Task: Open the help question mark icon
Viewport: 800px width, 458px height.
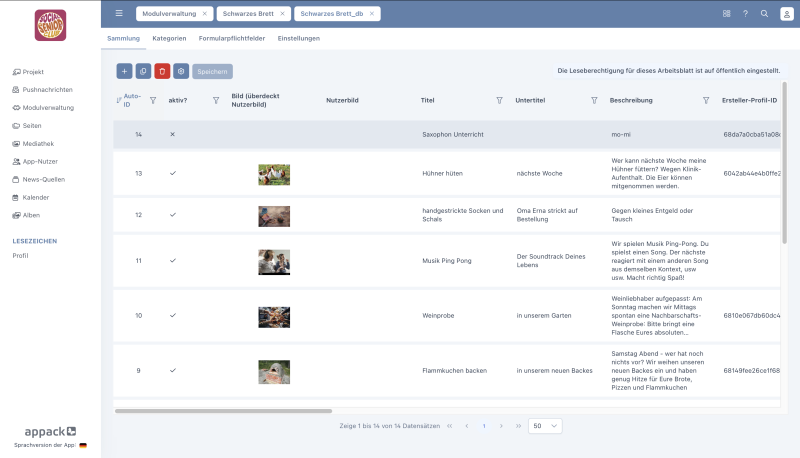Action: pyautogui.click(x=745, y=14)
